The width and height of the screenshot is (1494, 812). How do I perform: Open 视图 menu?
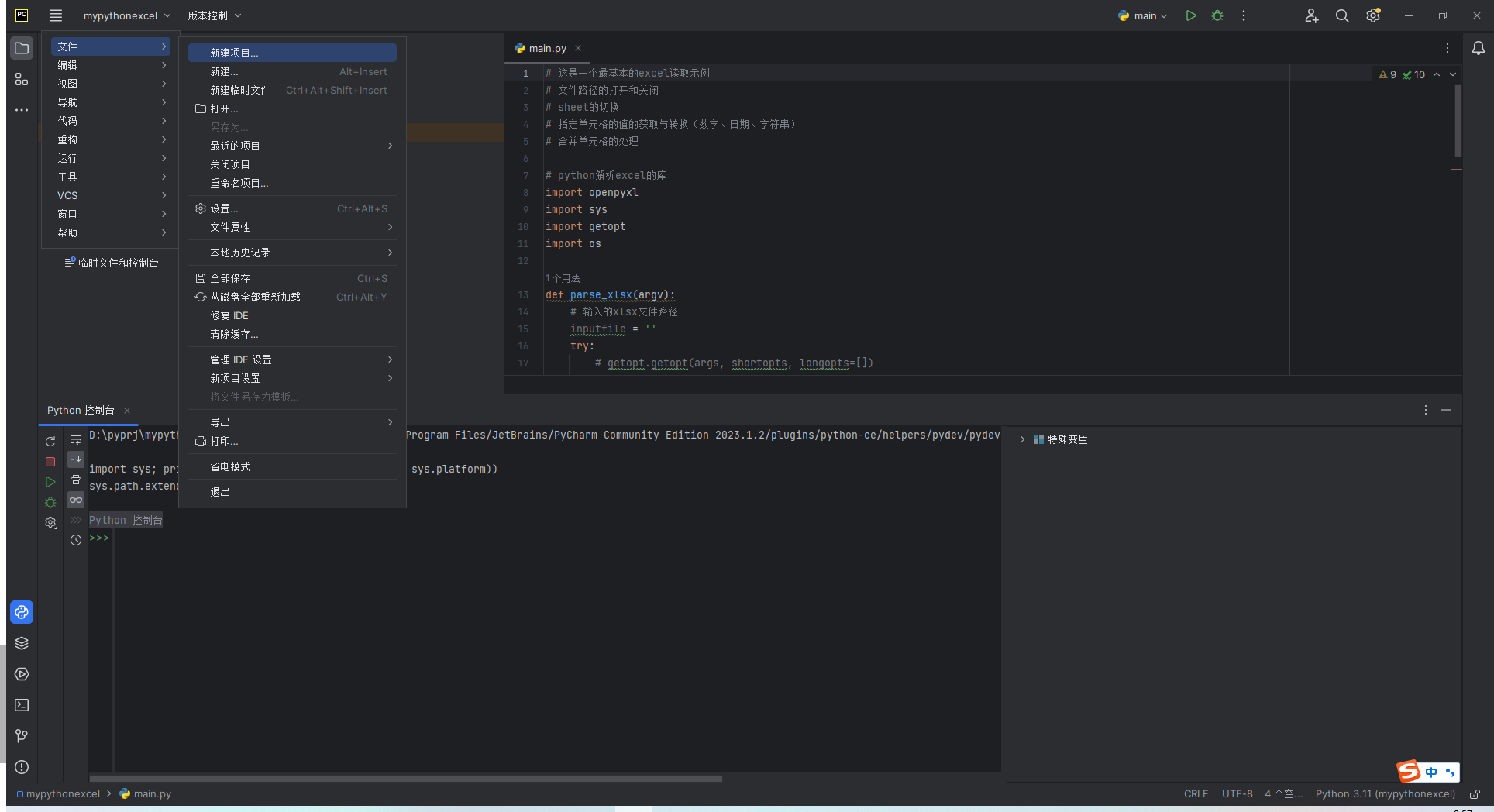111,84
